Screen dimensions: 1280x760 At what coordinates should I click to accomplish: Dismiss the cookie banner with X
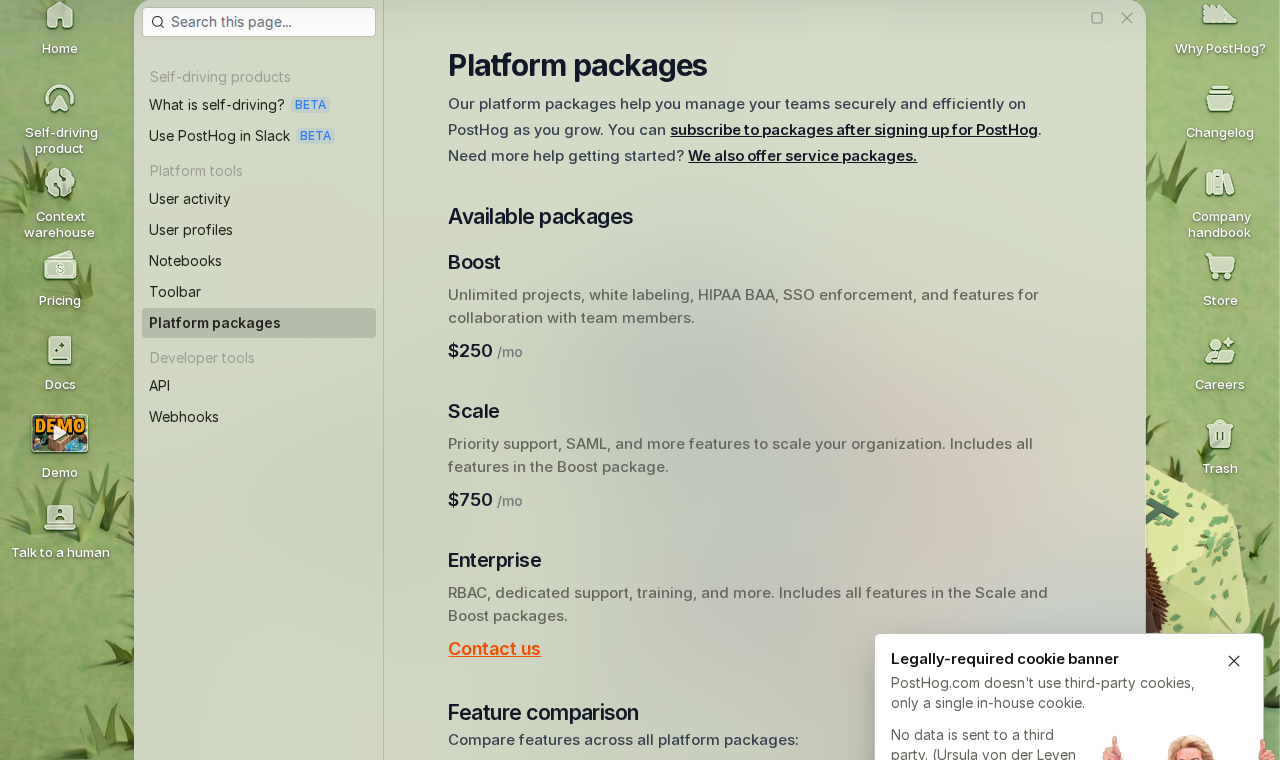(1234, 661)
